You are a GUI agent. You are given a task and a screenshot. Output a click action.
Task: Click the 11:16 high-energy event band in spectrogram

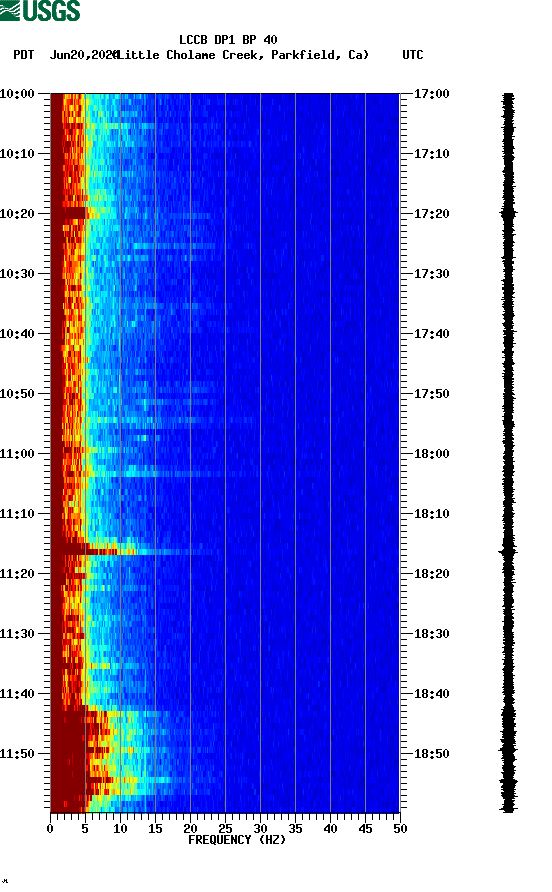137,550
